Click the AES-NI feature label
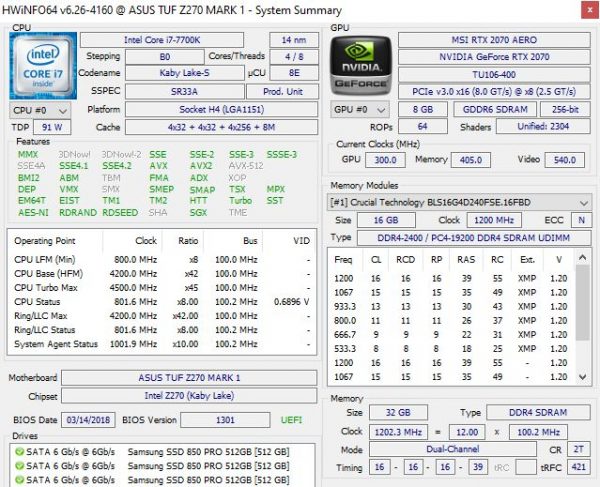This screenshot has width=600, height=487. (33, 212)
